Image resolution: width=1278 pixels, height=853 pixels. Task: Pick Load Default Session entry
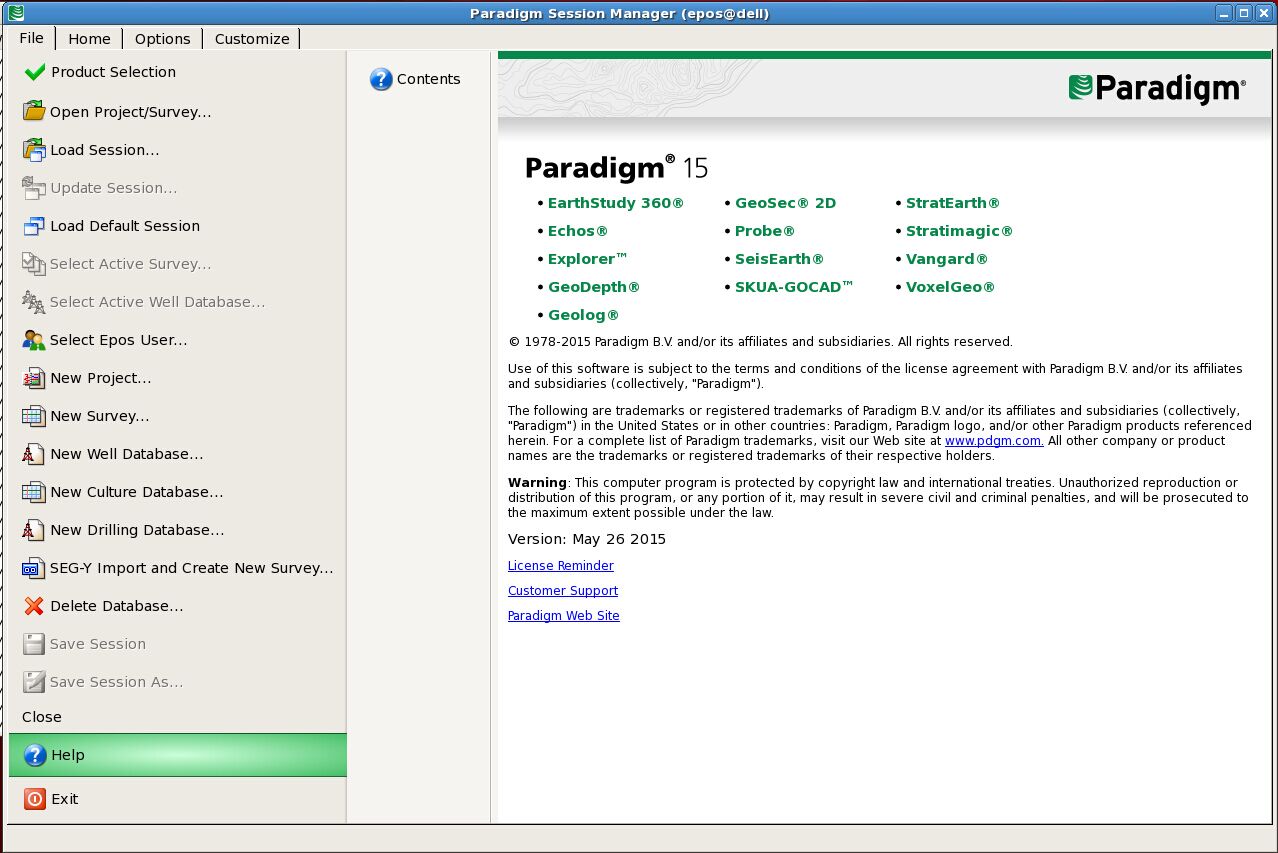coord(178,226)
